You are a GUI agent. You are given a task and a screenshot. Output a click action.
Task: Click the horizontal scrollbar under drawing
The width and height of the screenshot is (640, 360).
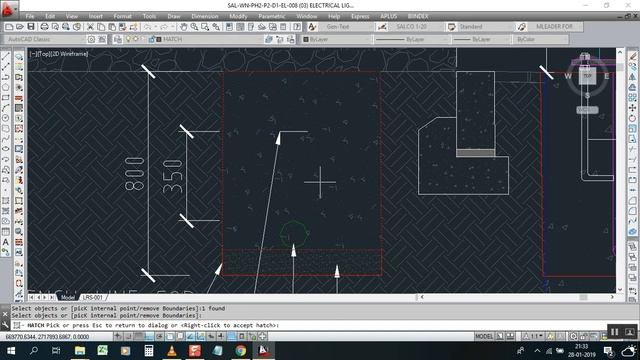(x=517, y=297)
